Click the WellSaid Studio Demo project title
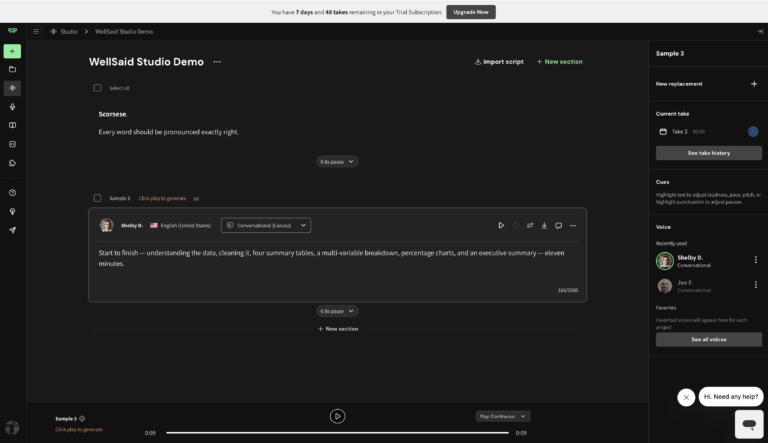Viewport: 768px width, 443px height. (x=146, y=62)
